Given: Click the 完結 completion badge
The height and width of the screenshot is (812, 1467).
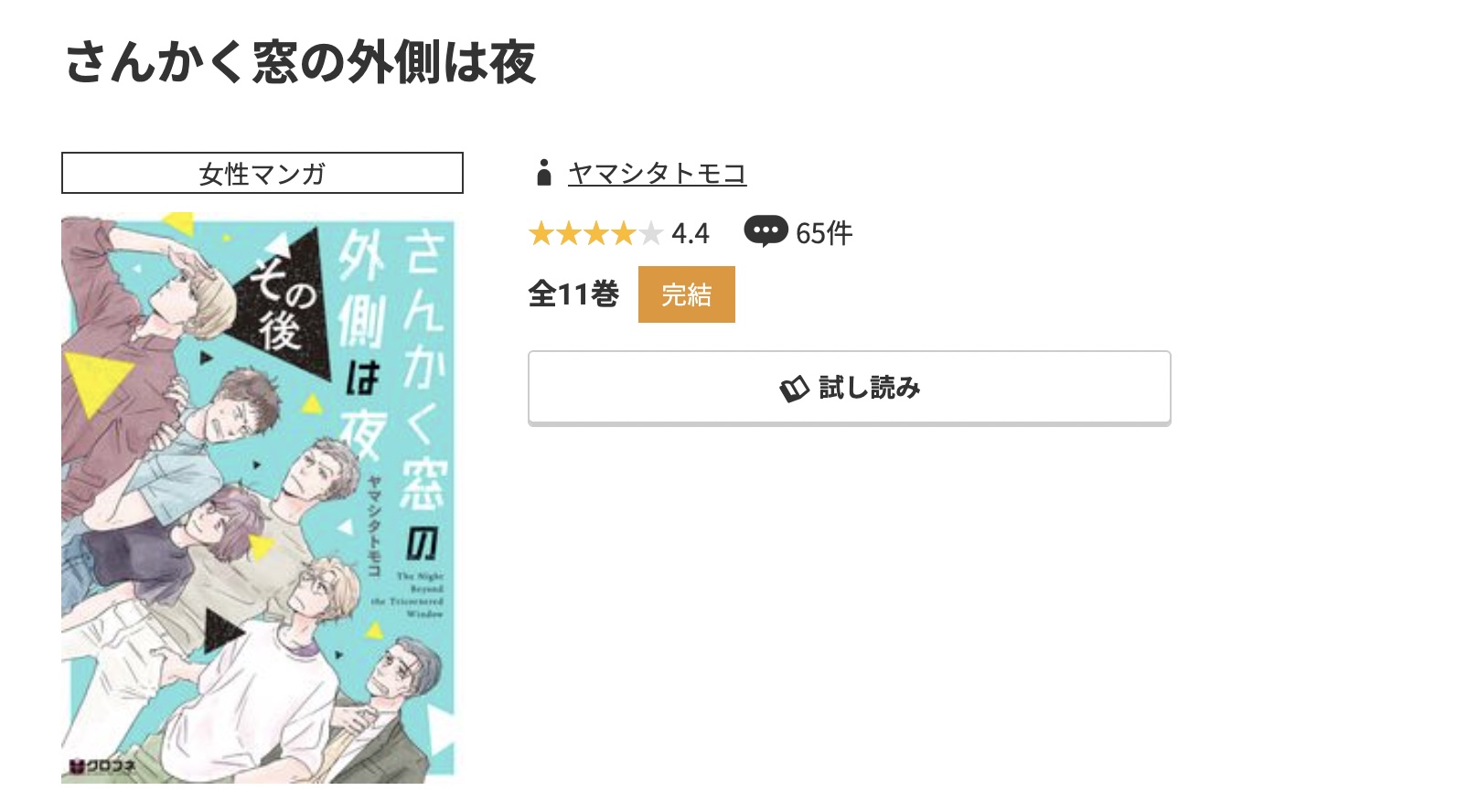Looking at the screenshot, I should (687, 294).
